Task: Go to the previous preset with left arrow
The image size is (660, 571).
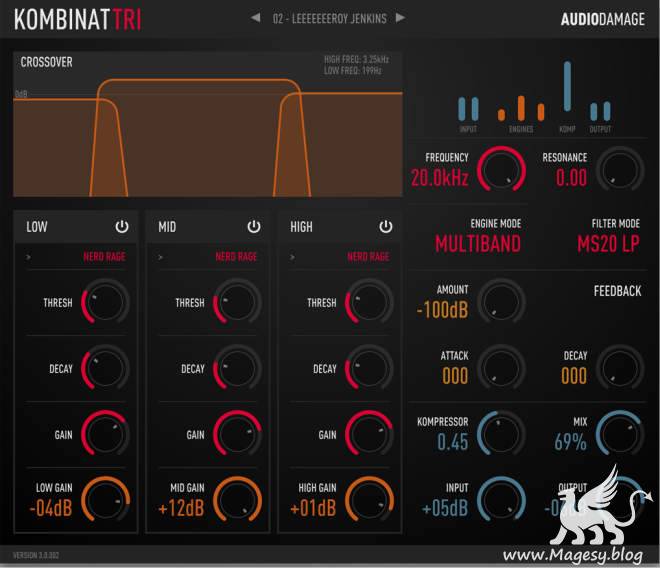Action: click(x=255, y=18)
